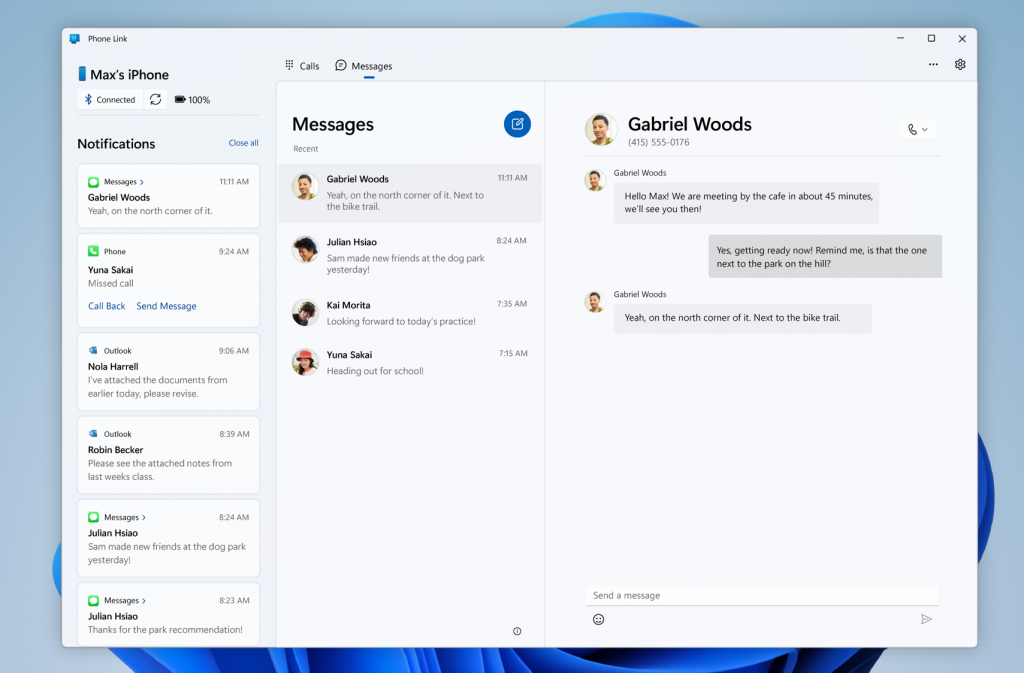
Task: Click Call Back for Yuna Sakai's missed call
Action: tap(106, 306)
